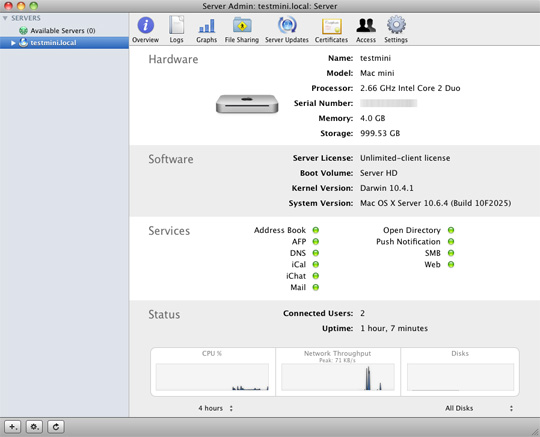This screenshot has width=540, height=437.
Task: Click the add (+) button at bottom
Action: tap(13, 427)
